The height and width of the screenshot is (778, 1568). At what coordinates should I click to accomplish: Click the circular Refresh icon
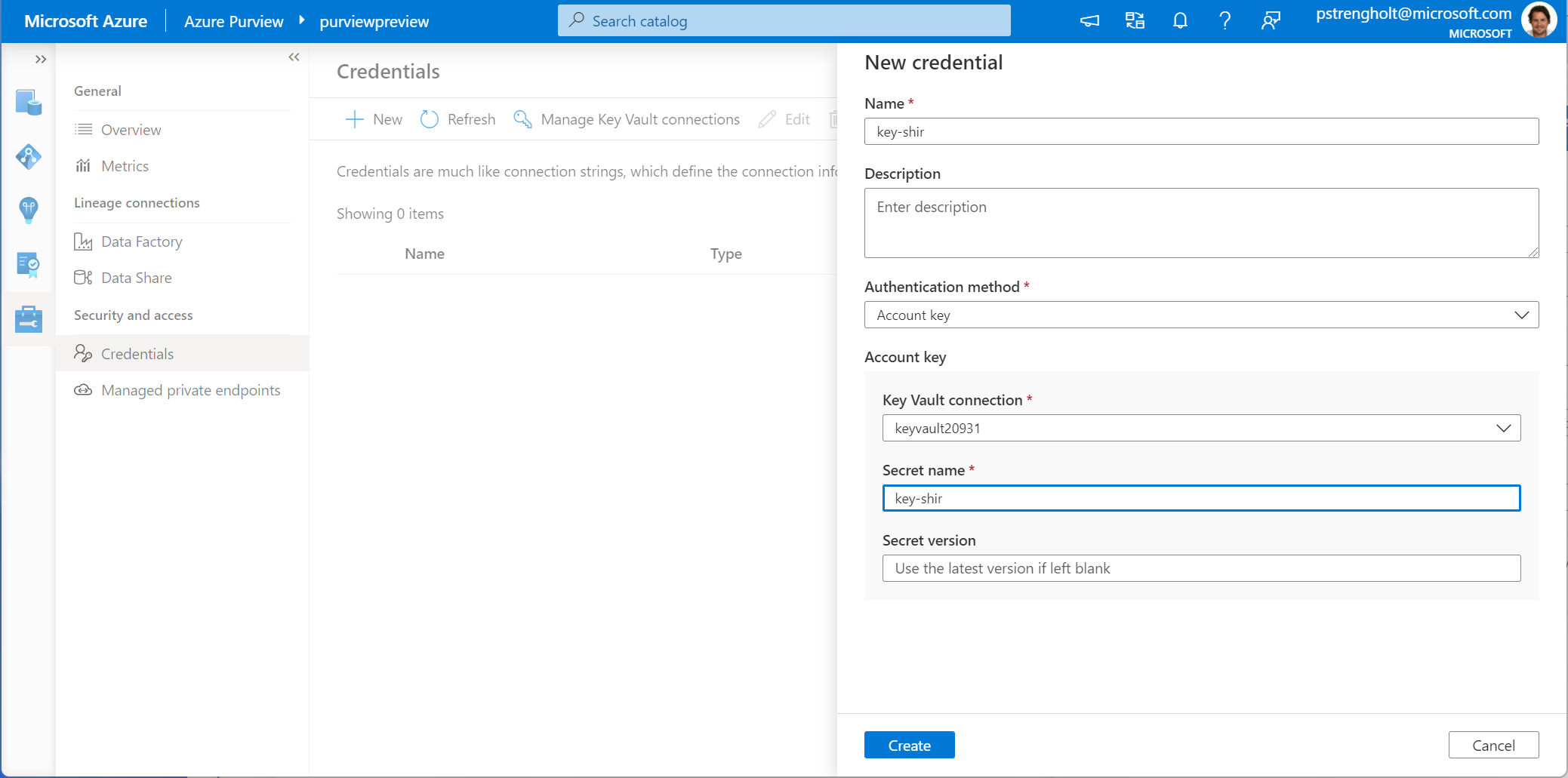(x=430, y=119)
